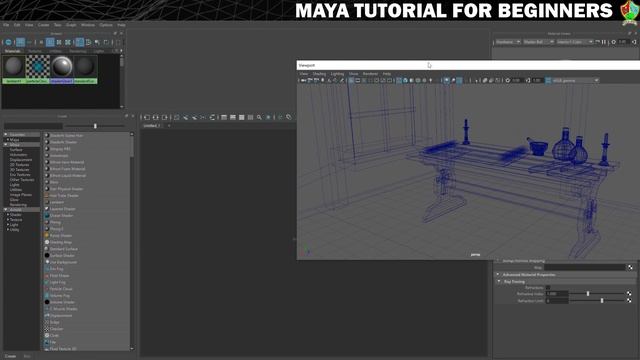This screenshot has width=640, height=360.
Task: Show output connections in graph toolbar
Action: coord(164,118)
